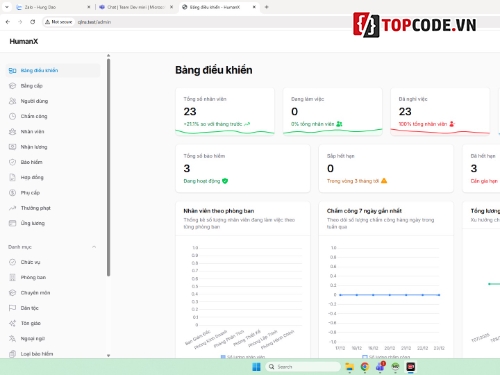Viewport: 500px width, 375px height.
Task: Click the address bar URL field
Action: pyautogui.click(x=213, y=22)
